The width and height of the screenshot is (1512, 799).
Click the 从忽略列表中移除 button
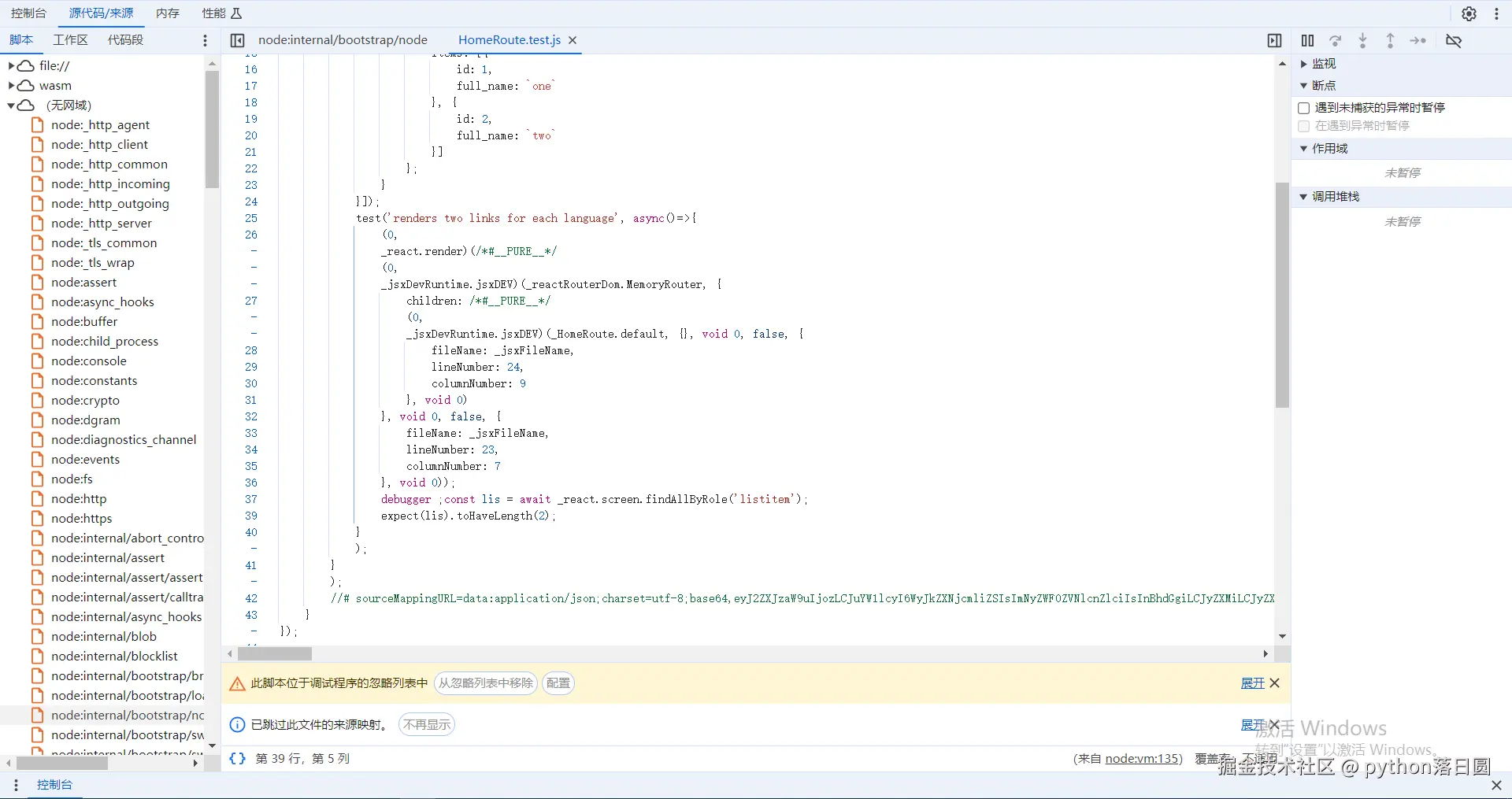pos(486,683)
